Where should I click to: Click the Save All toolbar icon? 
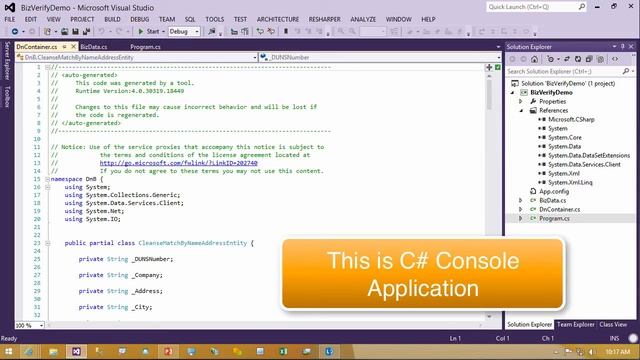click(x=86, y=31)
